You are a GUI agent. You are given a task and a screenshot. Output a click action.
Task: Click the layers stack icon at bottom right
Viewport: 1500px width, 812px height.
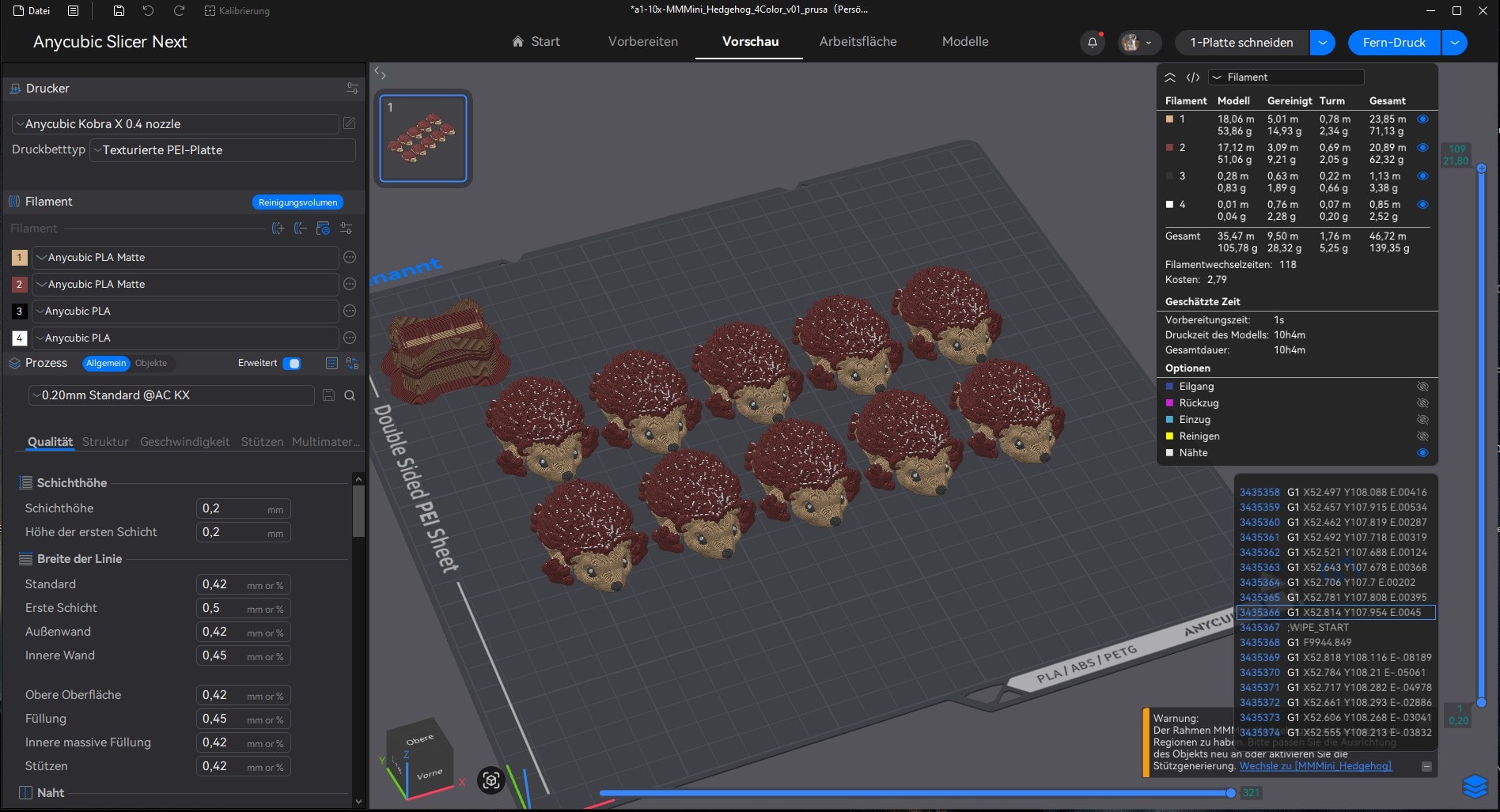click(1475, 786)
